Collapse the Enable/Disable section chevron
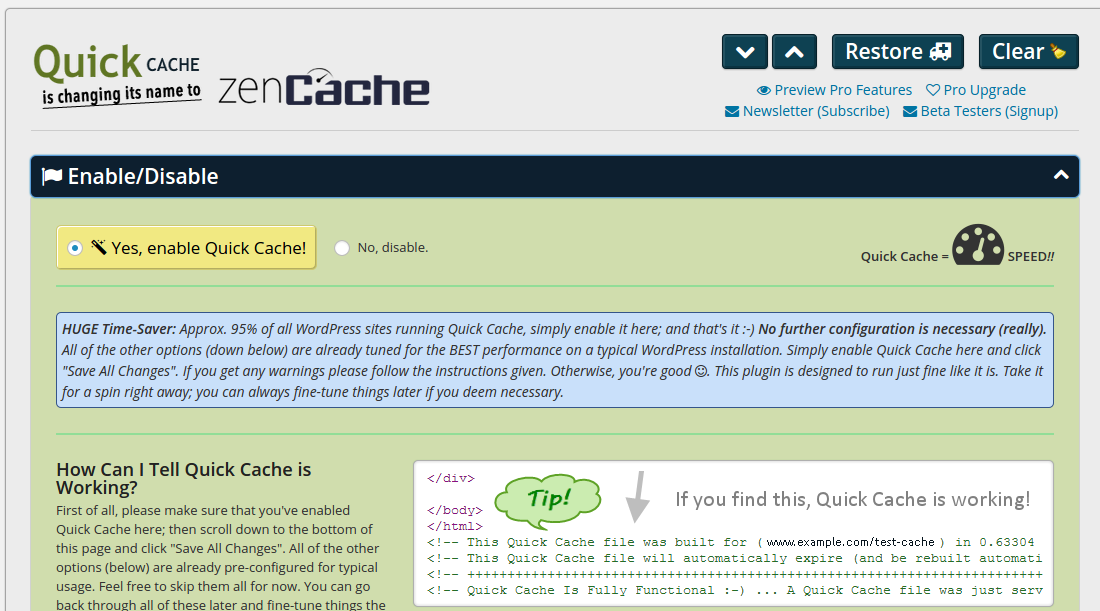Viewport: 1100px width, 611px height. (x=1061, y=176)
